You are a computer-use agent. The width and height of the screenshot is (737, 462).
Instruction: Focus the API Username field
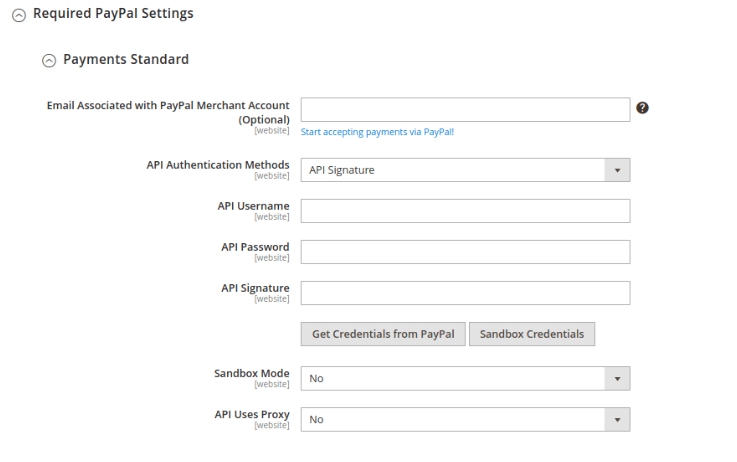click(x=465, y=211)
